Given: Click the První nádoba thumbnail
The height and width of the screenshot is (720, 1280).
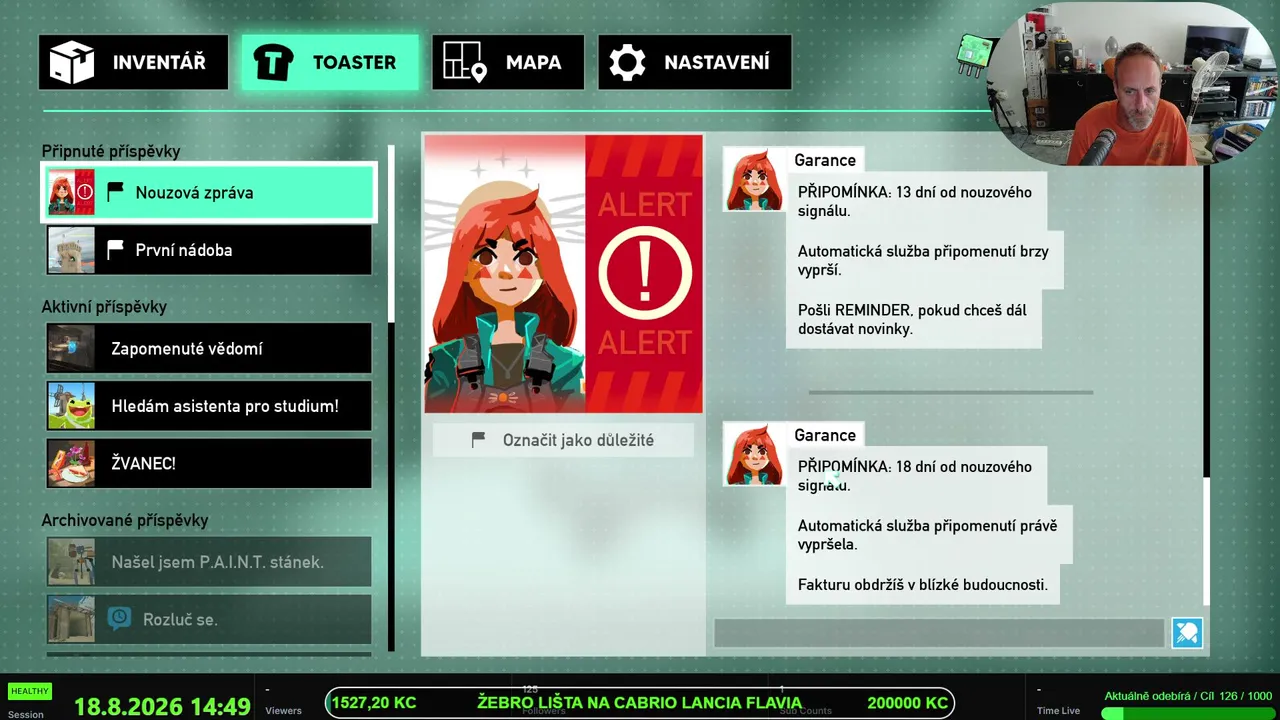Looking at the screenshot, I should [71, 250].
